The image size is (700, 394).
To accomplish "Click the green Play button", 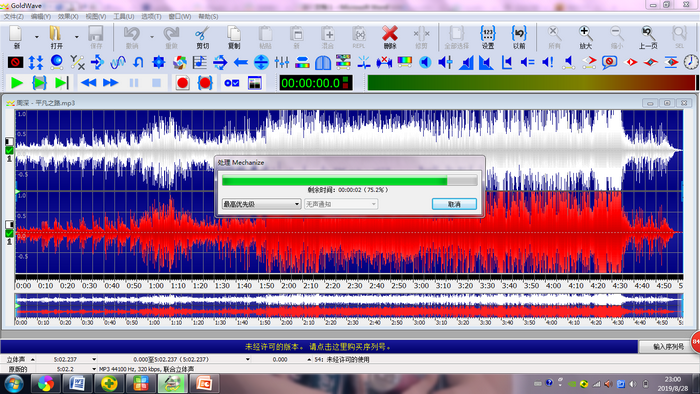I will click(17, 83).
